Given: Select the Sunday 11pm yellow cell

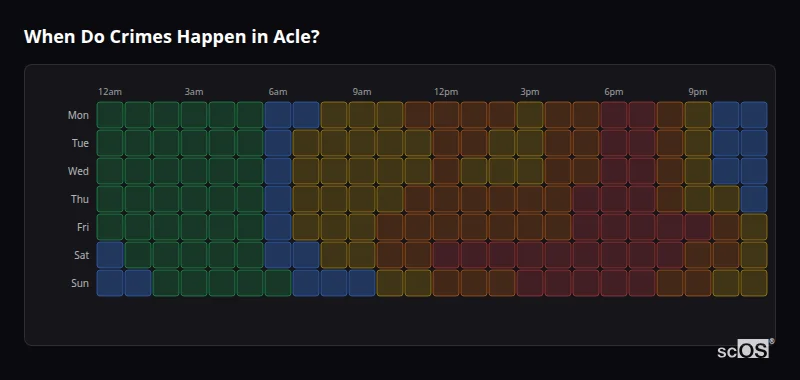Looking at the screenshot, I should (754, 283).
